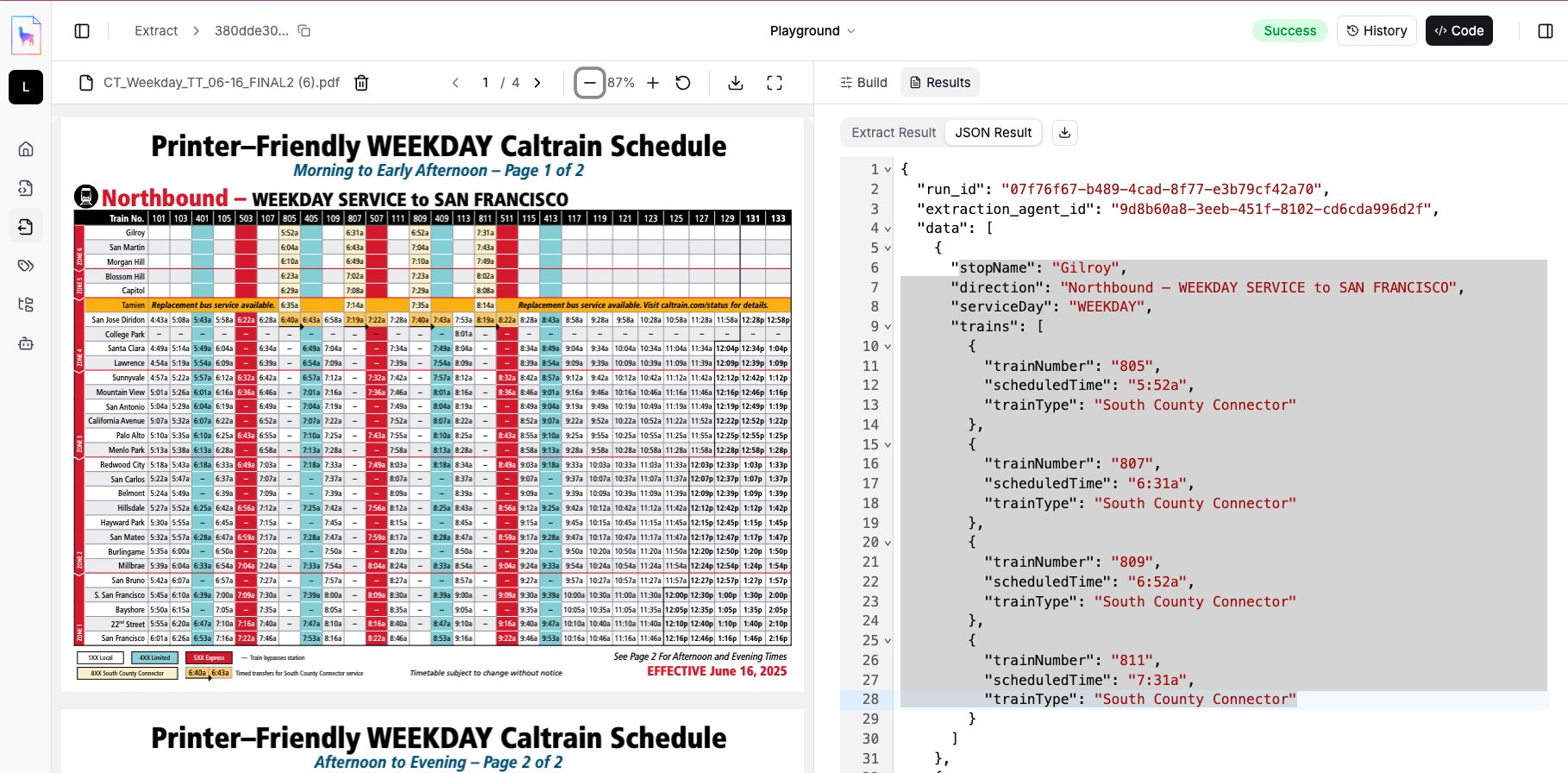Screen dimensions: 1568x773
Task: Go to Home in sidebar
Action: (x=26, y=149)
